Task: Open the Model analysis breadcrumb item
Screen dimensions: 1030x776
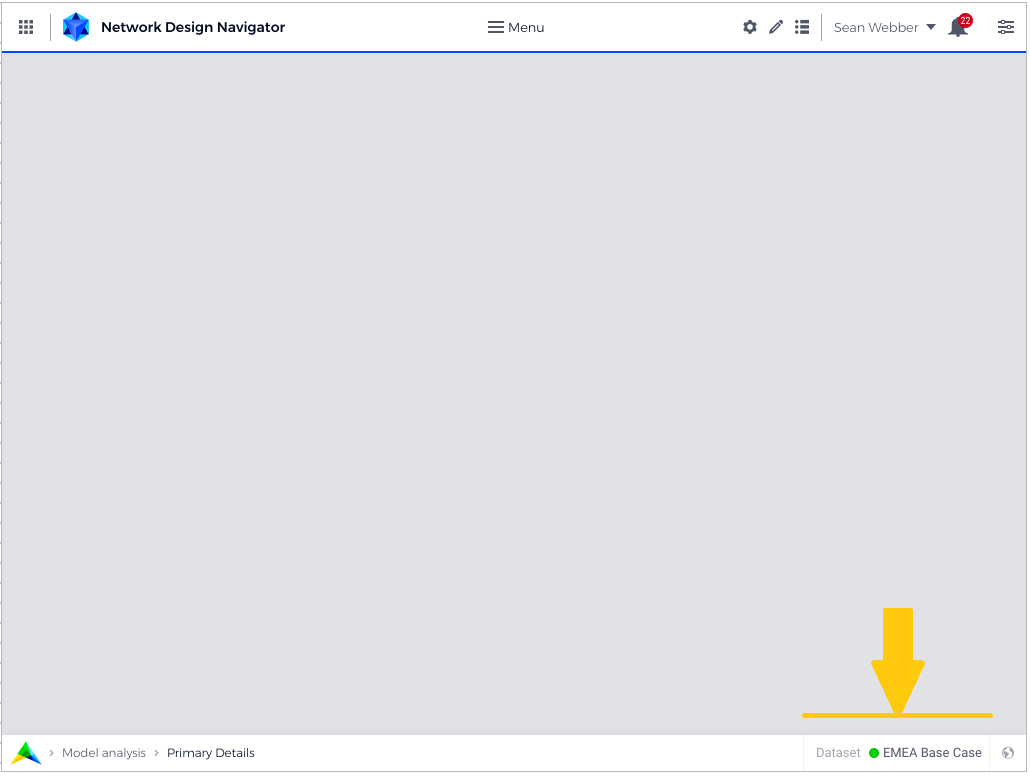Action: click(104, 753)
